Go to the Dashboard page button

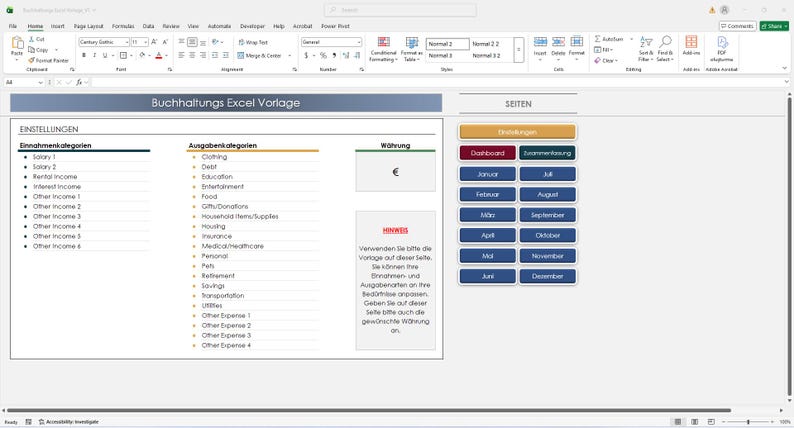coord(488,153)
